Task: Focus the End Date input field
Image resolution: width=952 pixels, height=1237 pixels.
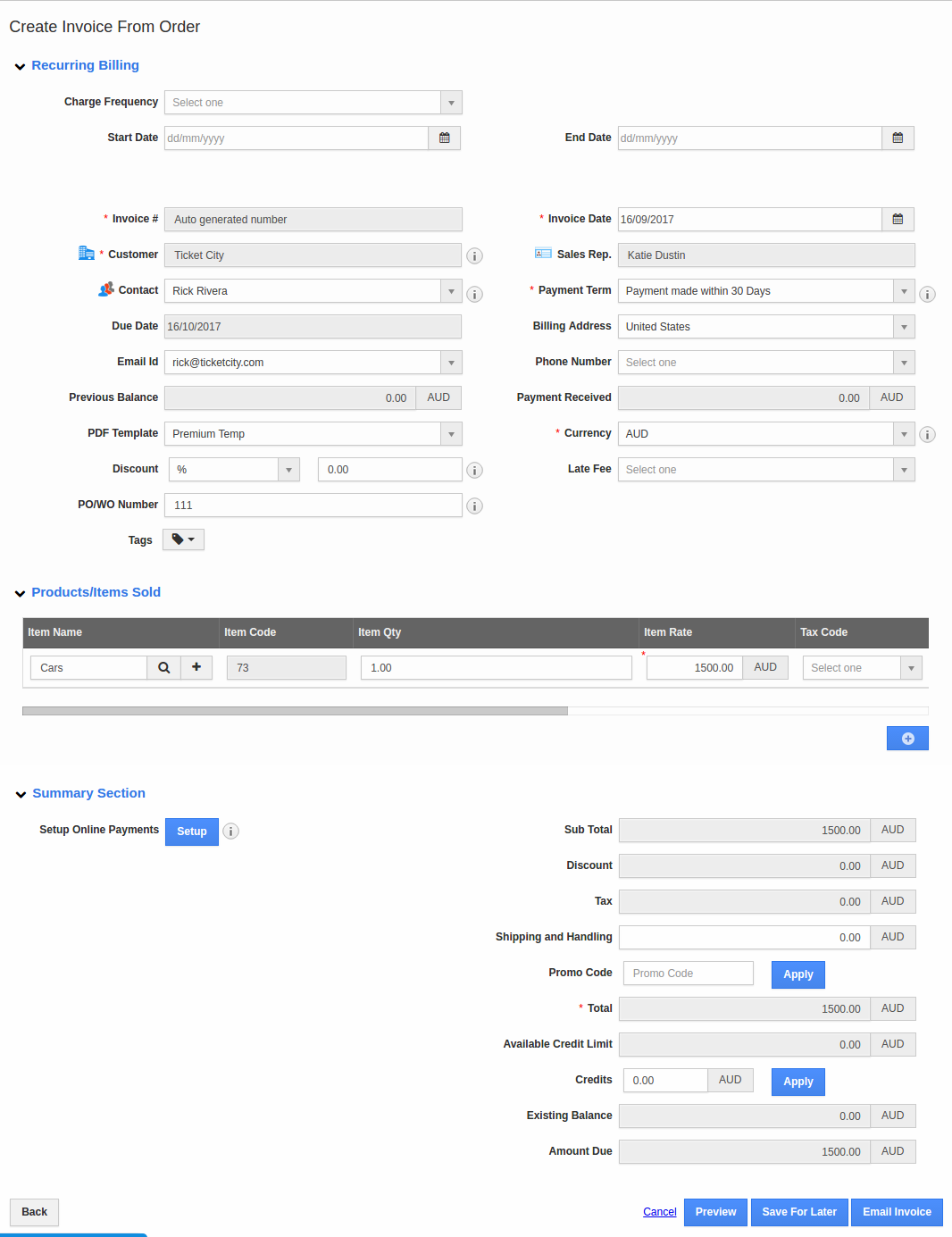Action: [x=750, y=138]
